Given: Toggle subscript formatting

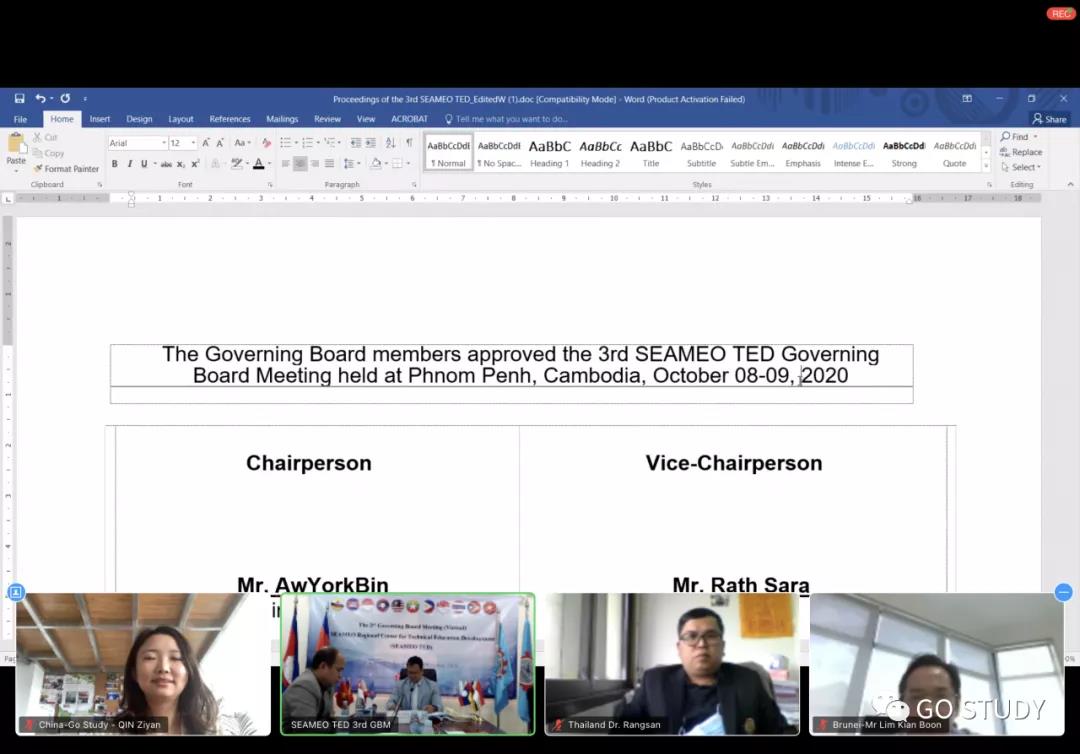Looking at the screenshot, I should tap(180, 164).
